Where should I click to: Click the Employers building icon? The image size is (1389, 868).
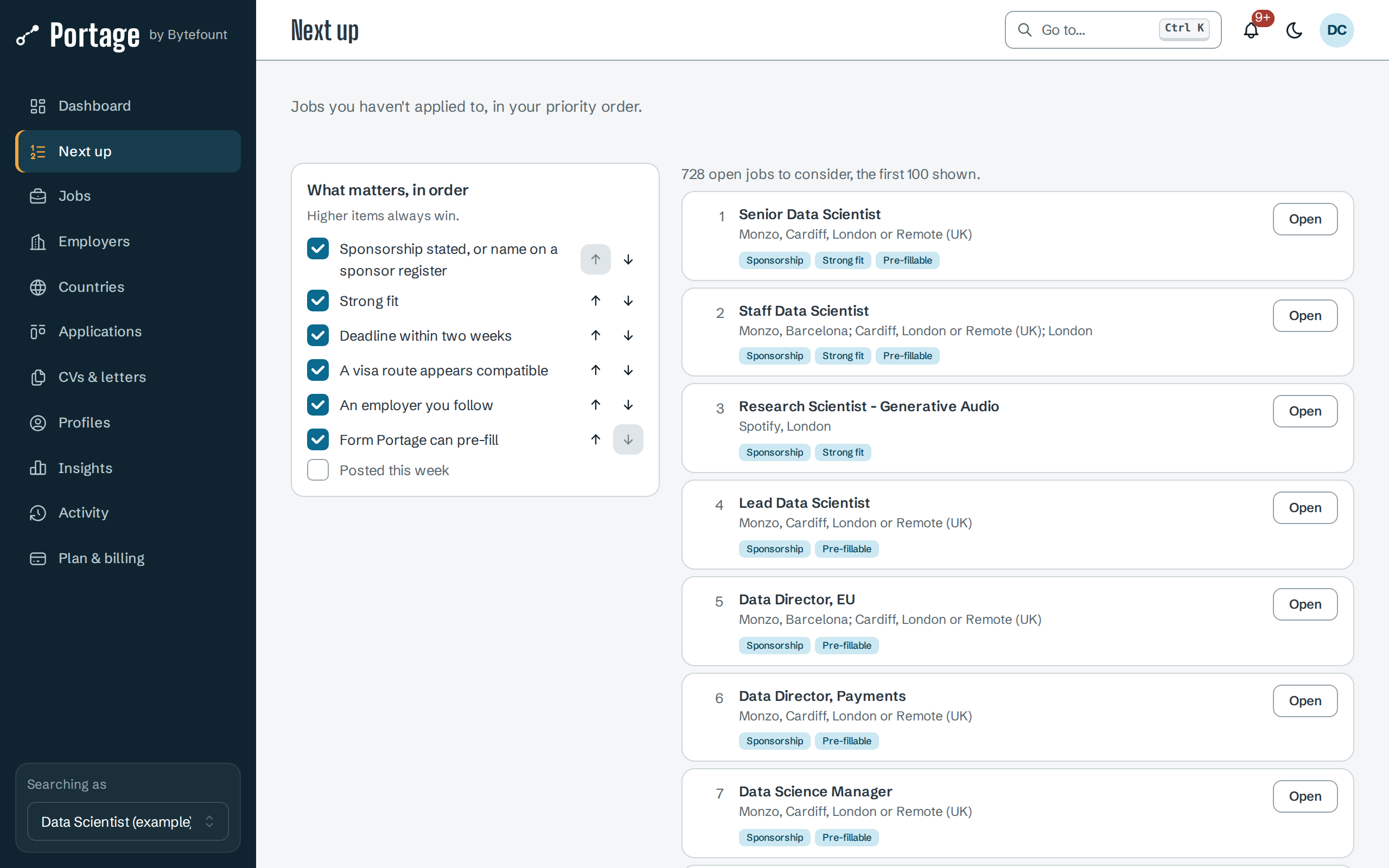(38, 242)
